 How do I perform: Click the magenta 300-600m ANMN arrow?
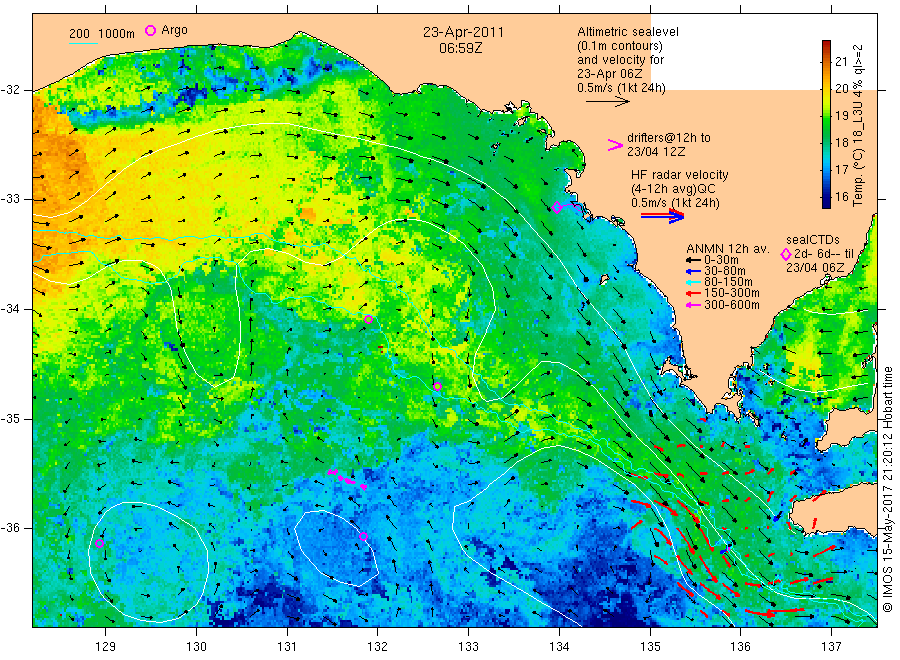(x=693, y=305)
